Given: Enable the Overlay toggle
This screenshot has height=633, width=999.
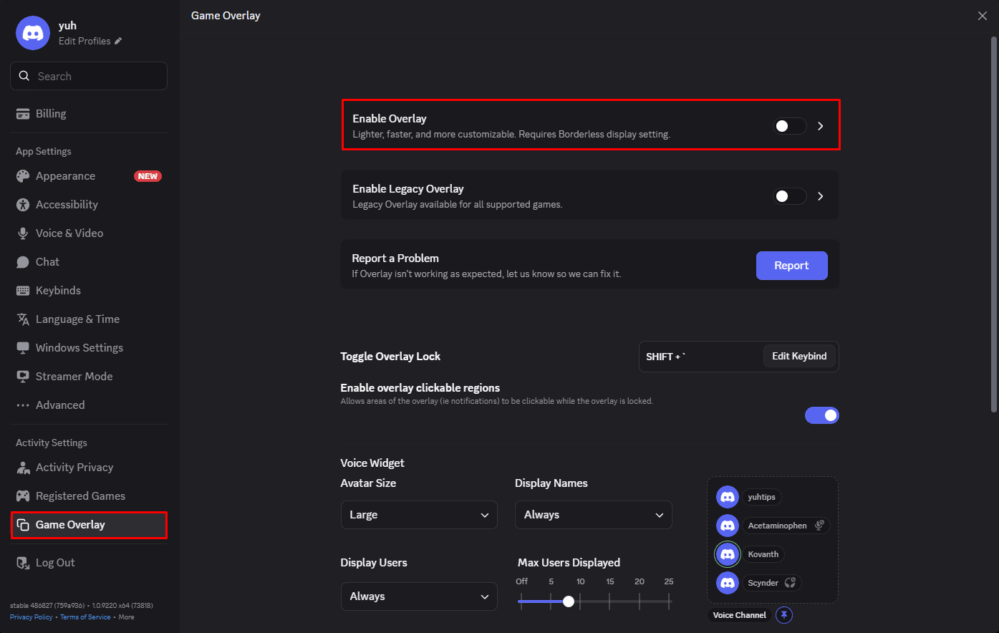Looking at the screenshot, I should [x=788, y=125].
